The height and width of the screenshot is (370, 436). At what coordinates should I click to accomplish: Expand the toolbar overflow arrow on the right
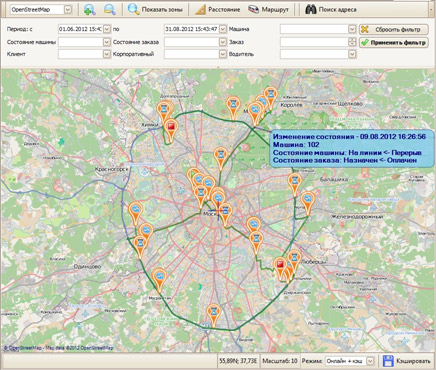click(432, 10)
